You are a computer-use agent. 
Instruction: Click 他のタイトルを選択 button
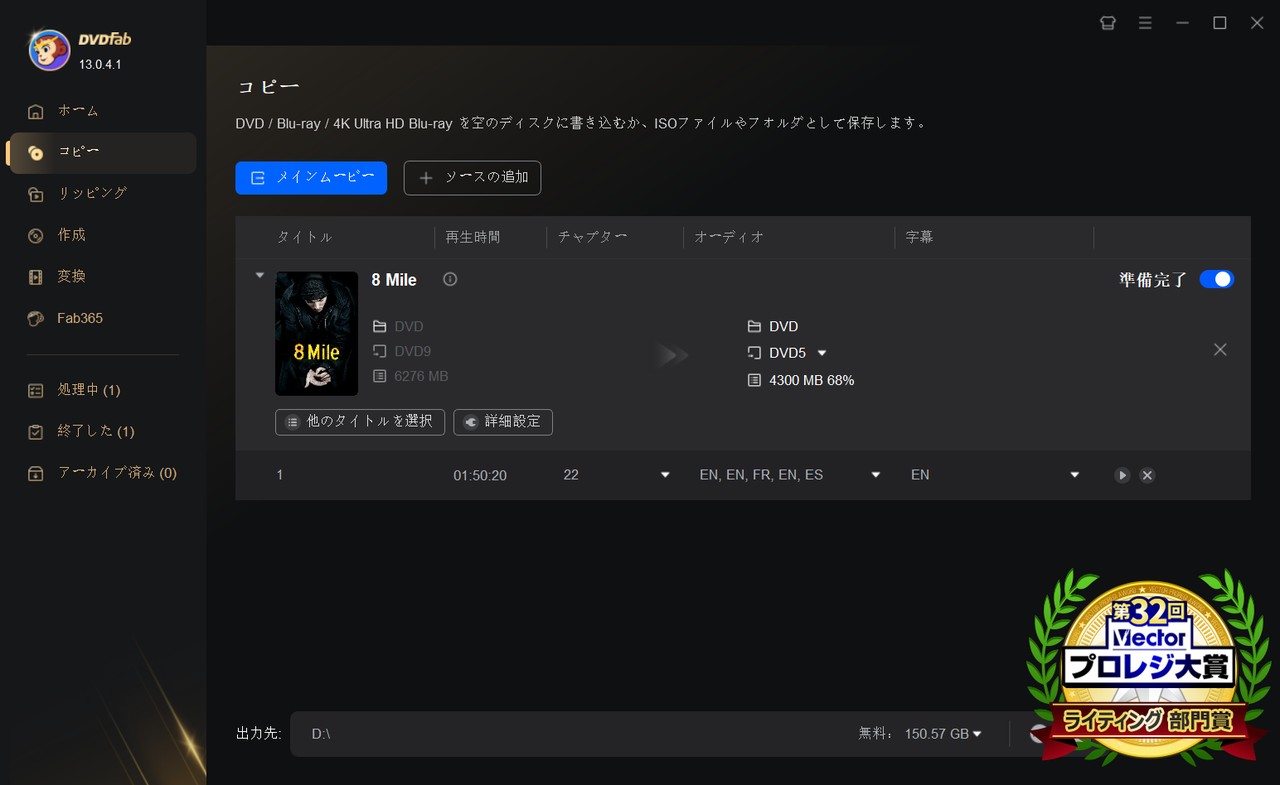(360, 422)
